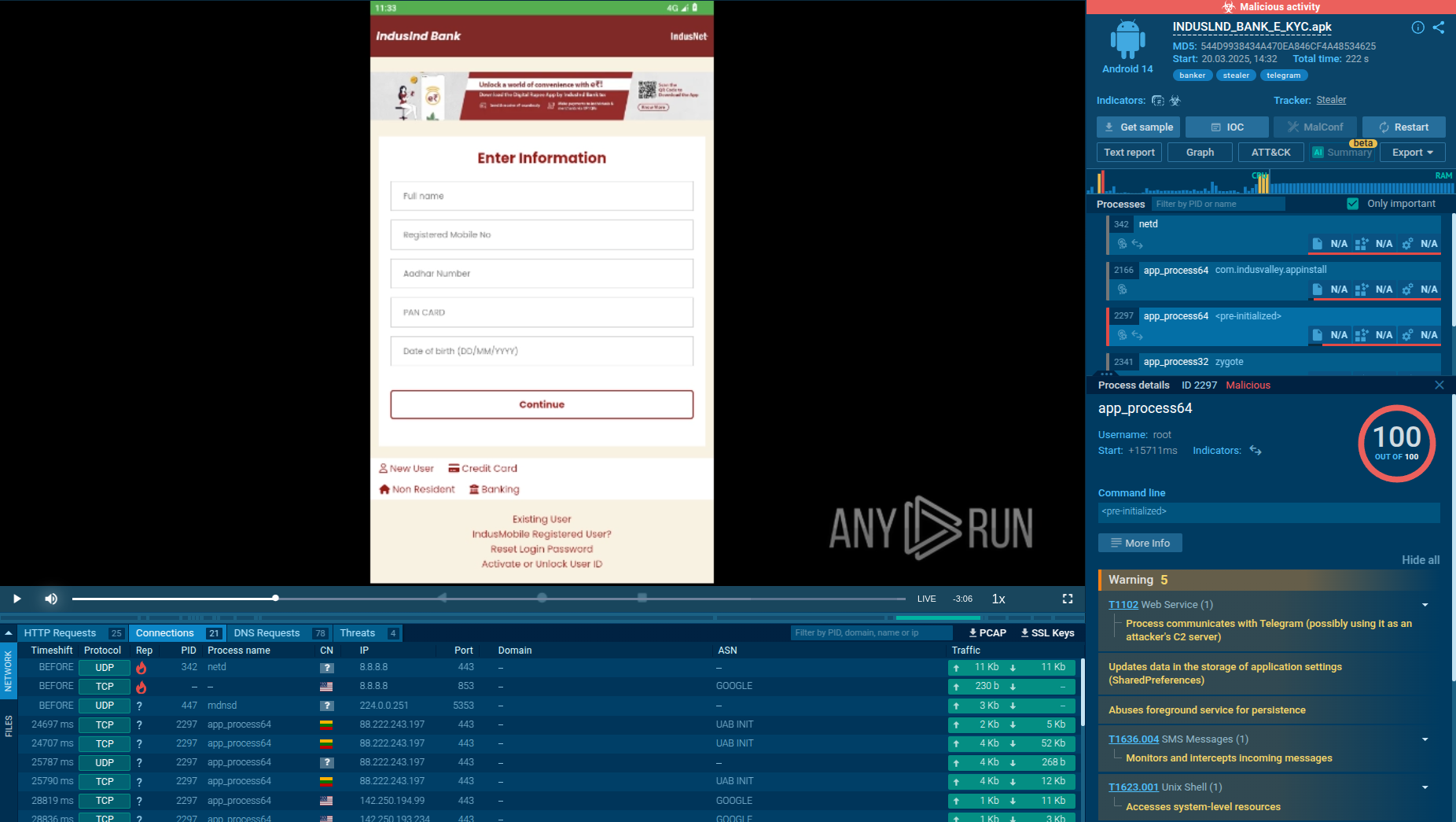Mute the video with the speaker icon

pyautogui.click(x=51, y=599)
